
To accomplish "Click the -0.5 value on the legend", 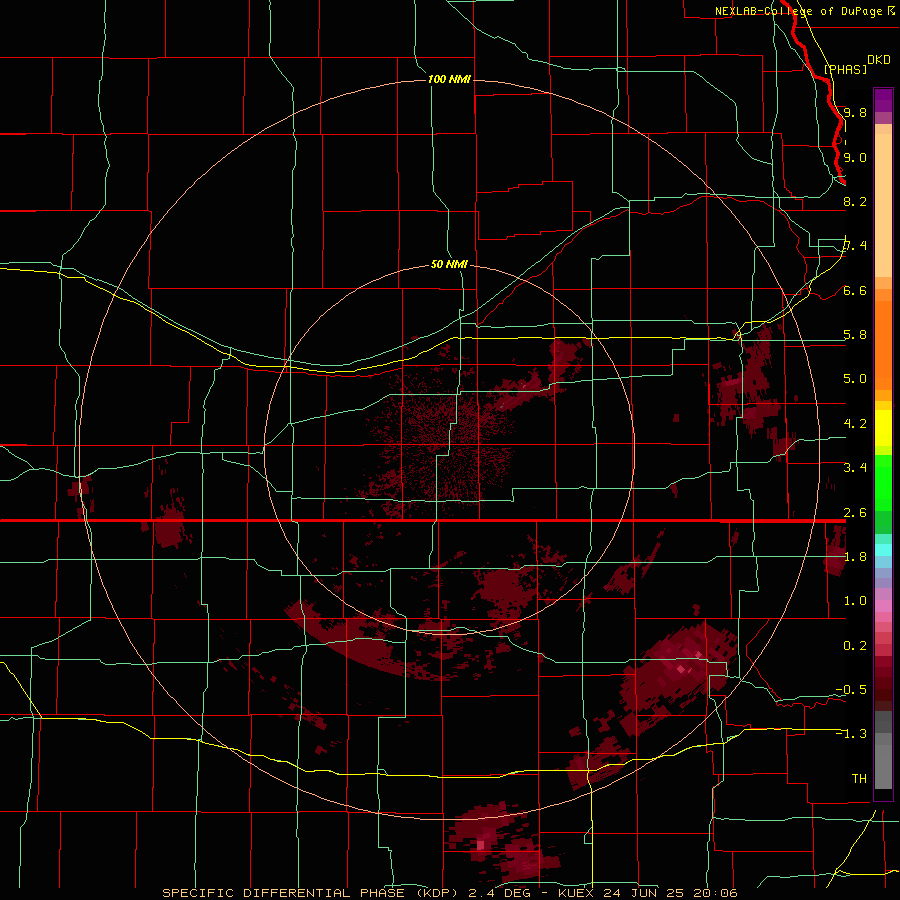I will 851,689.
